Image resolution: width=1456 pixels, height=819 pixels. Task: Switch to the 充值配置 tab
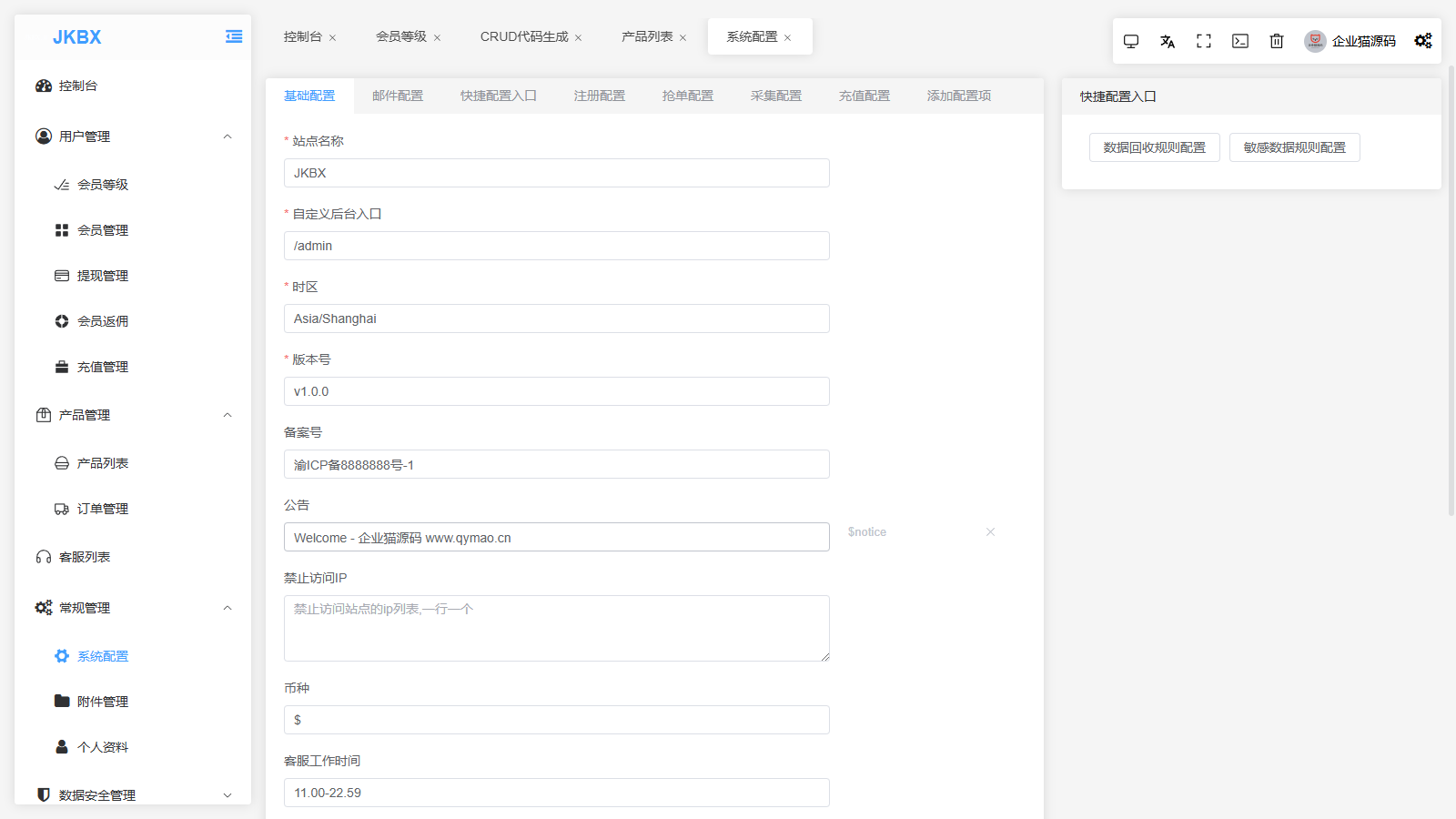tap(864, 96)
